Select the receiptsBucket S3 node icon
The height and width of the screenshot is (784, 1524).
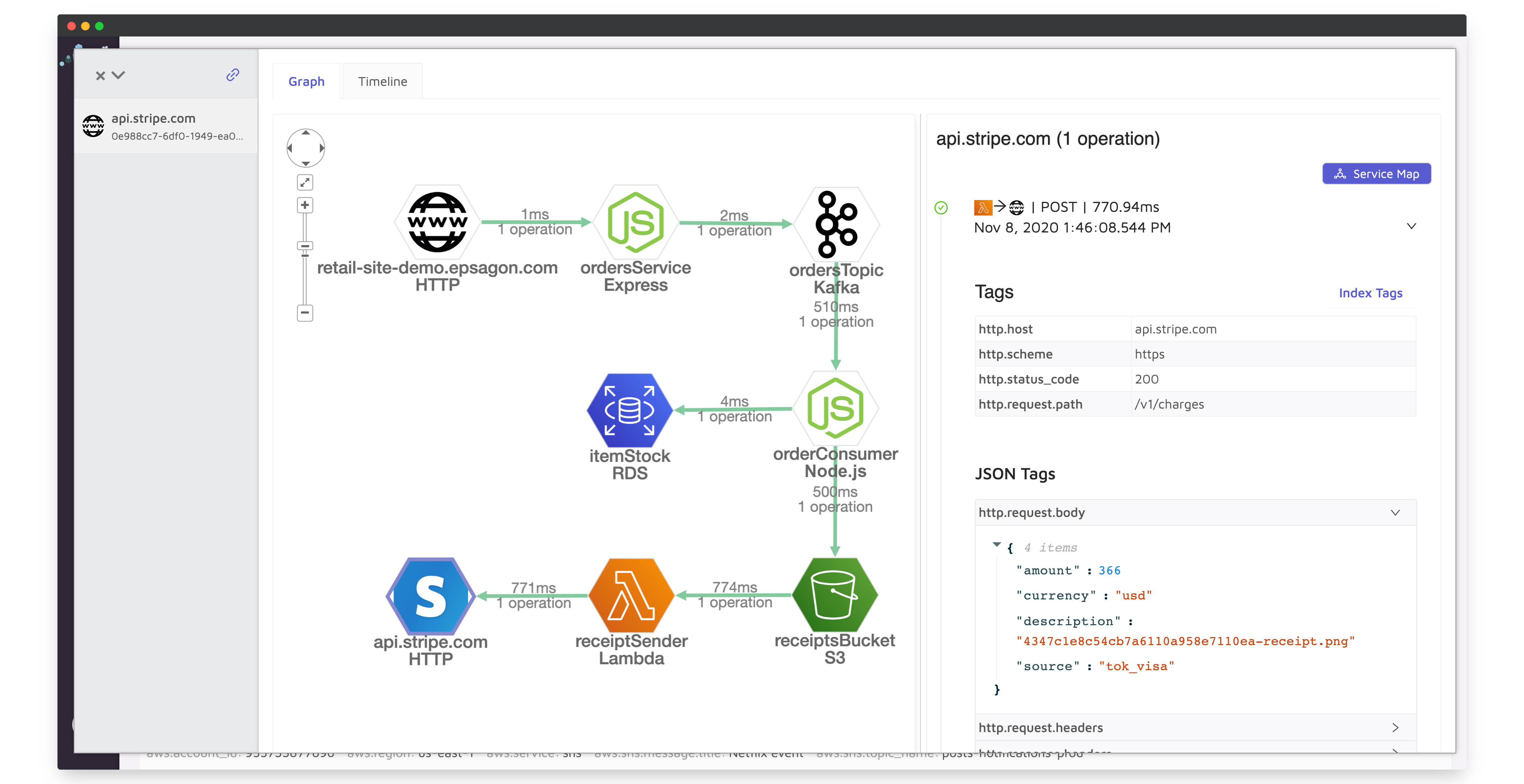coord(834,595)
